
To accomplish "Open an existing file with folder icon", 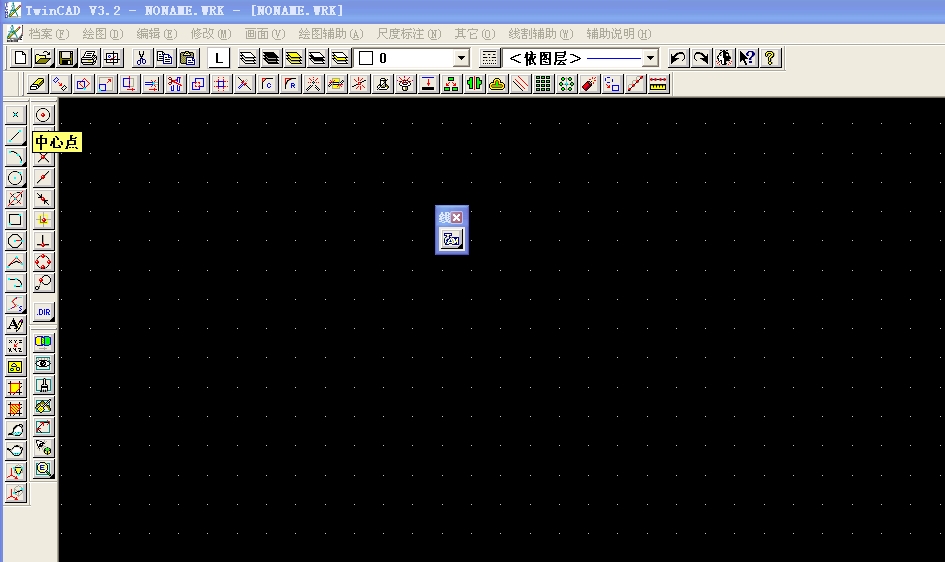I will pyautogui.click(x=43, y=58).
